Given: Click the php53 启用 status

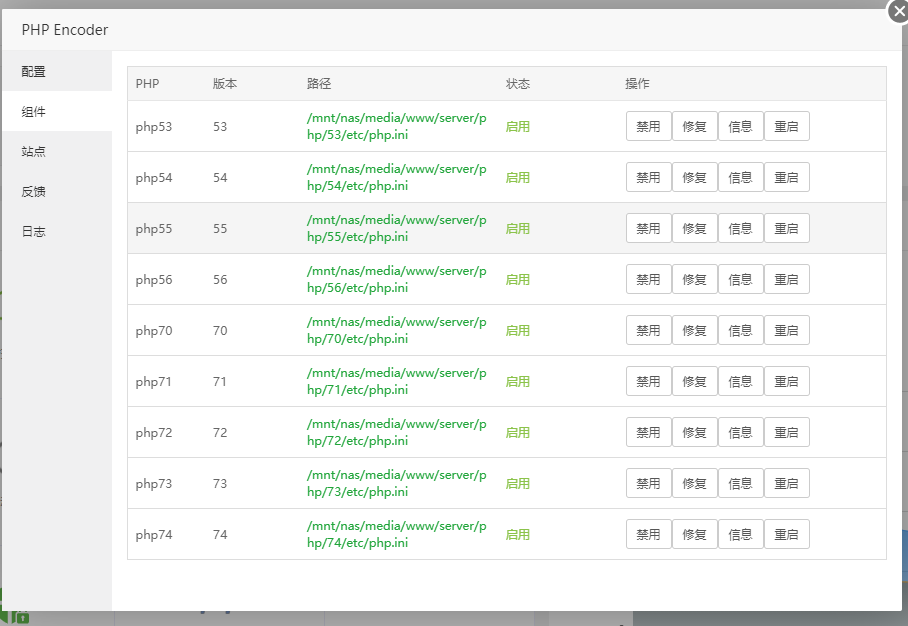Looking at the screenshot, I should click(x=518, y=126).
